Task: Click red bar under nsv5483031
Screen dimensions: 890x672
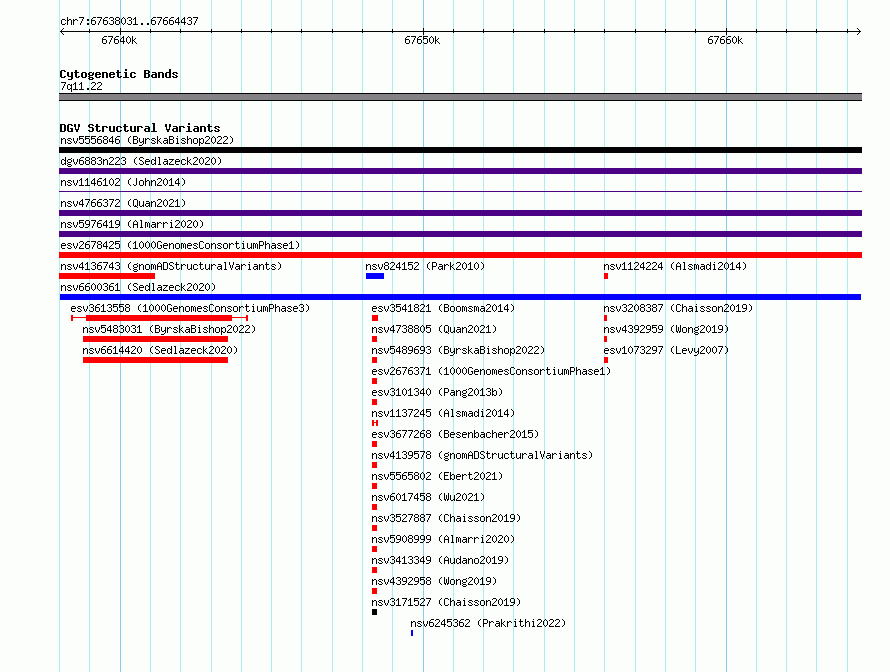Action: 156,339
